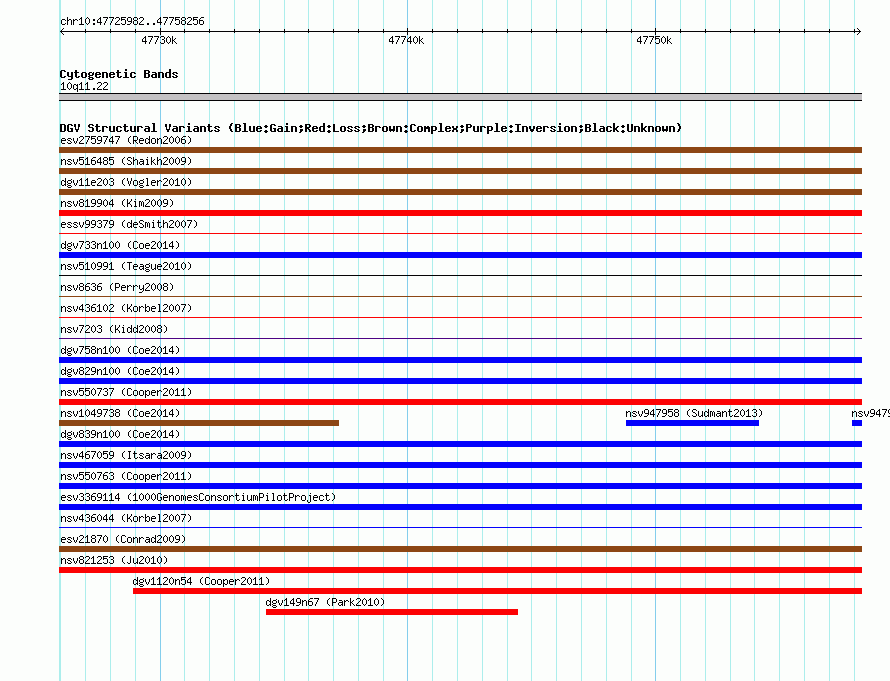Image resolution: width=890 pixels, height=681 pixels.
Task: Click the red bar under dgv149n67 (Park2010)
Action: 392,612
